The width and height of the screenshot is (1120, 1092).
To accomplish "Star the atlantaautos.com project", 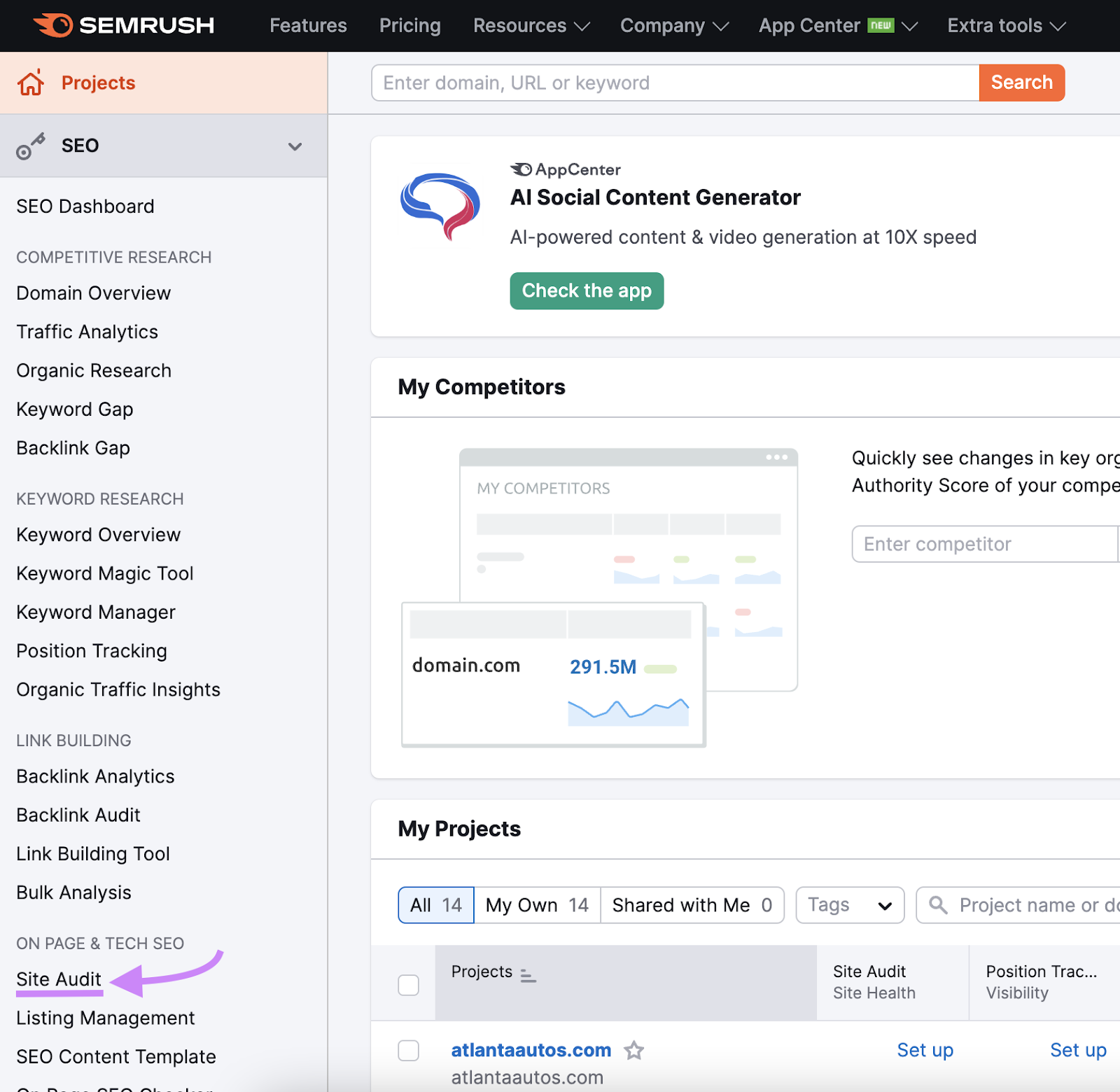I will [x=634, y=1050].
